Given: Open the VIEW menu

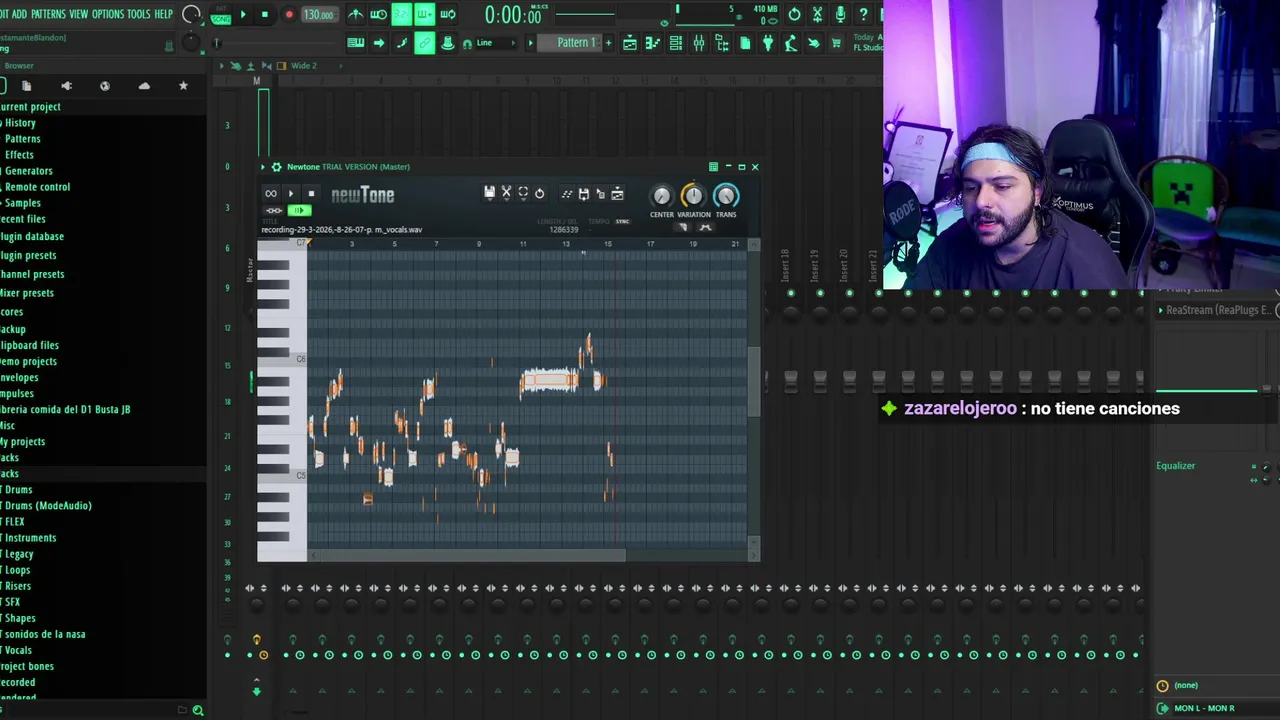Looking at the screenshot, I should pyautogui.click(x=78, y=14).
